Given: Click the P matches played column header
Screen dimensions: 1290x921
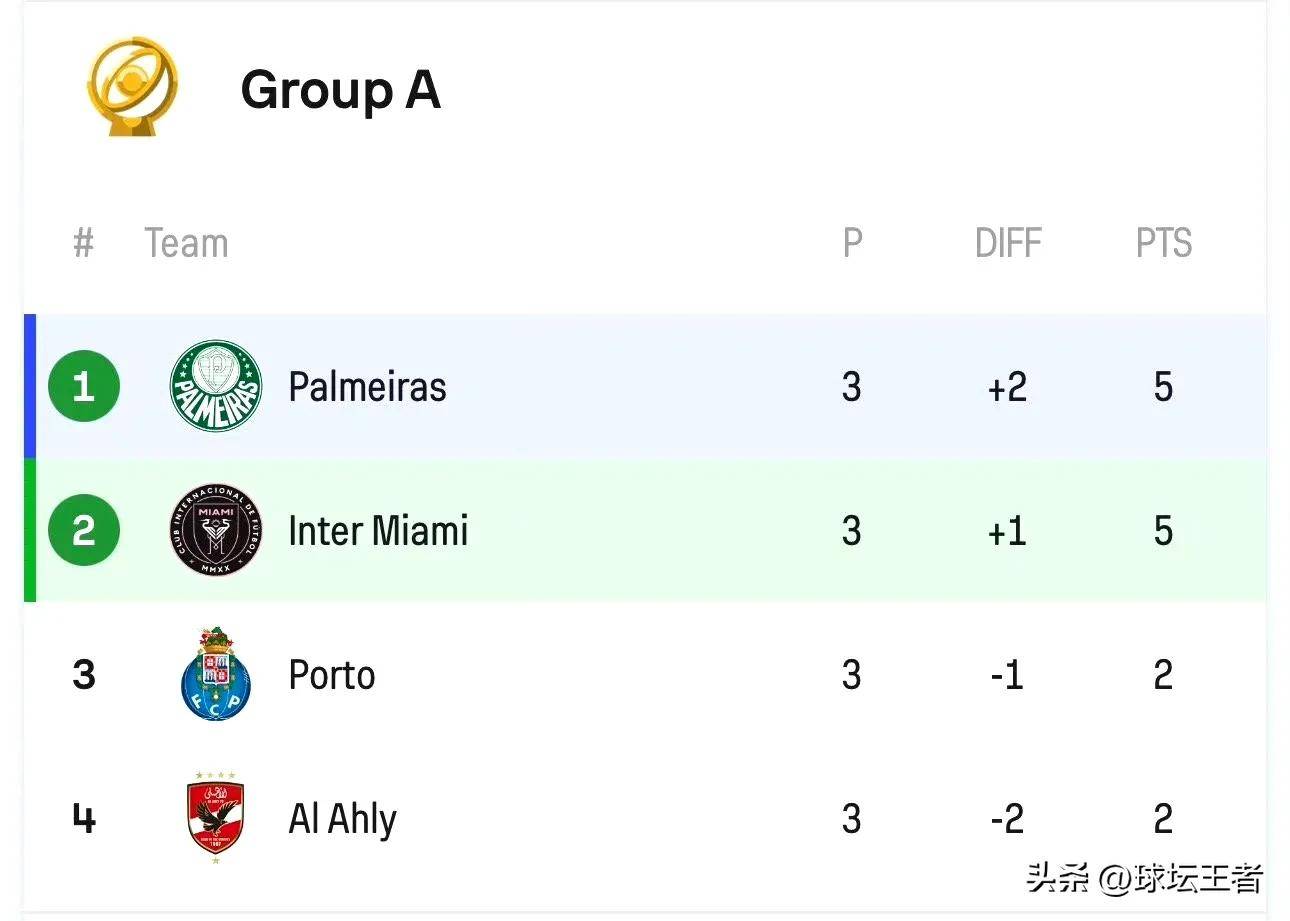Looking at the screenshot, I should [852, 243].
